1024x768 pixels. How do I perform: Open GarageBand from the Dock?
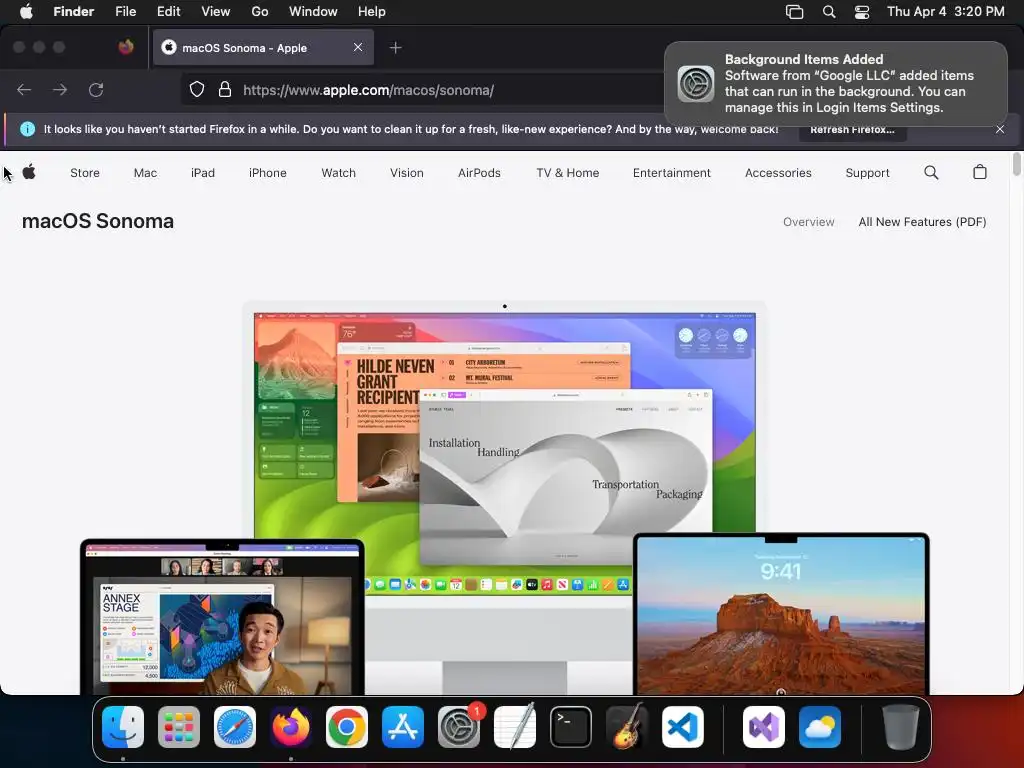[x=627, y=727]
